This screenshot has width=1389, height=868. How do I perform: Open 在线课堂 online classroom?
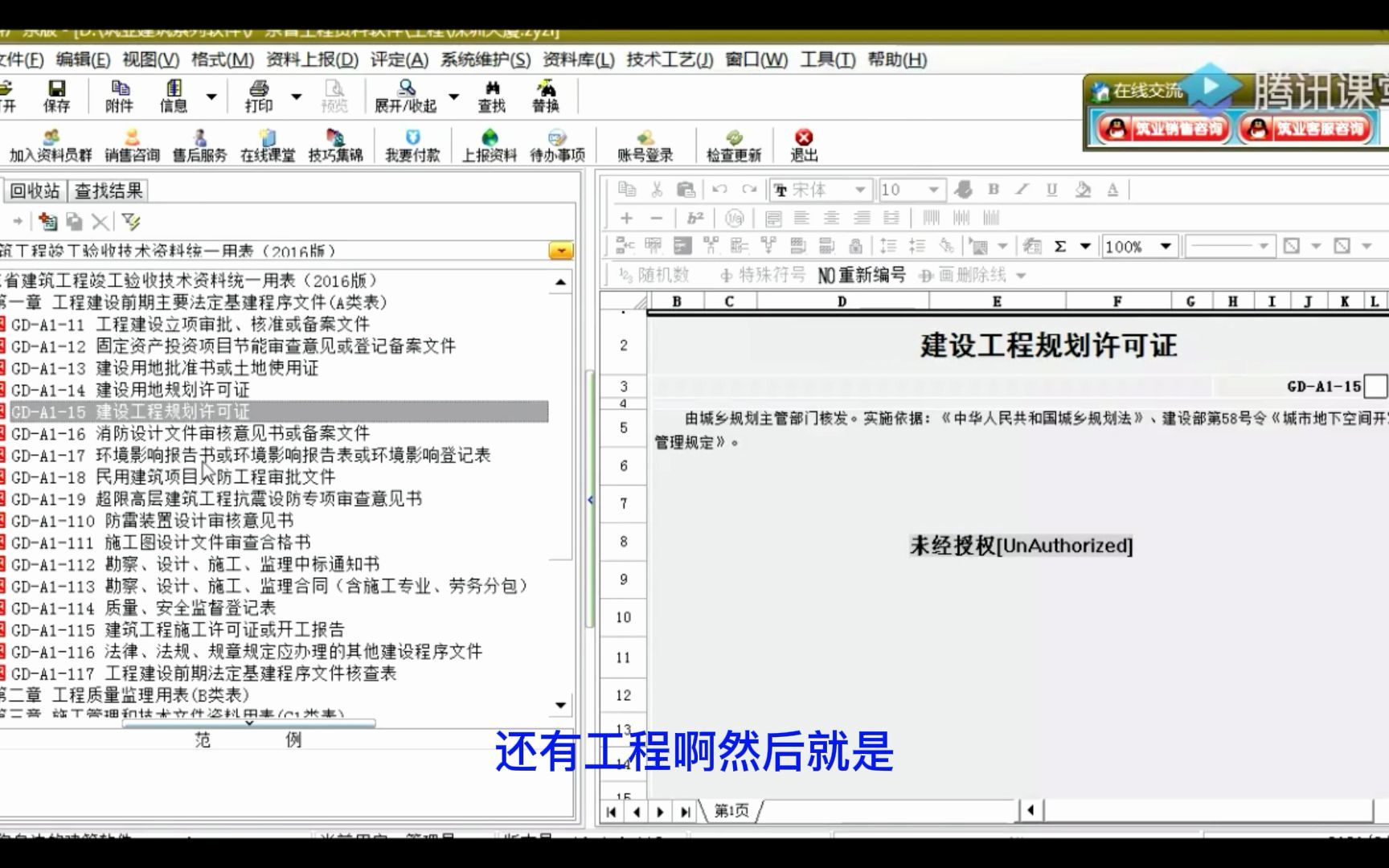tap(268, 145)
